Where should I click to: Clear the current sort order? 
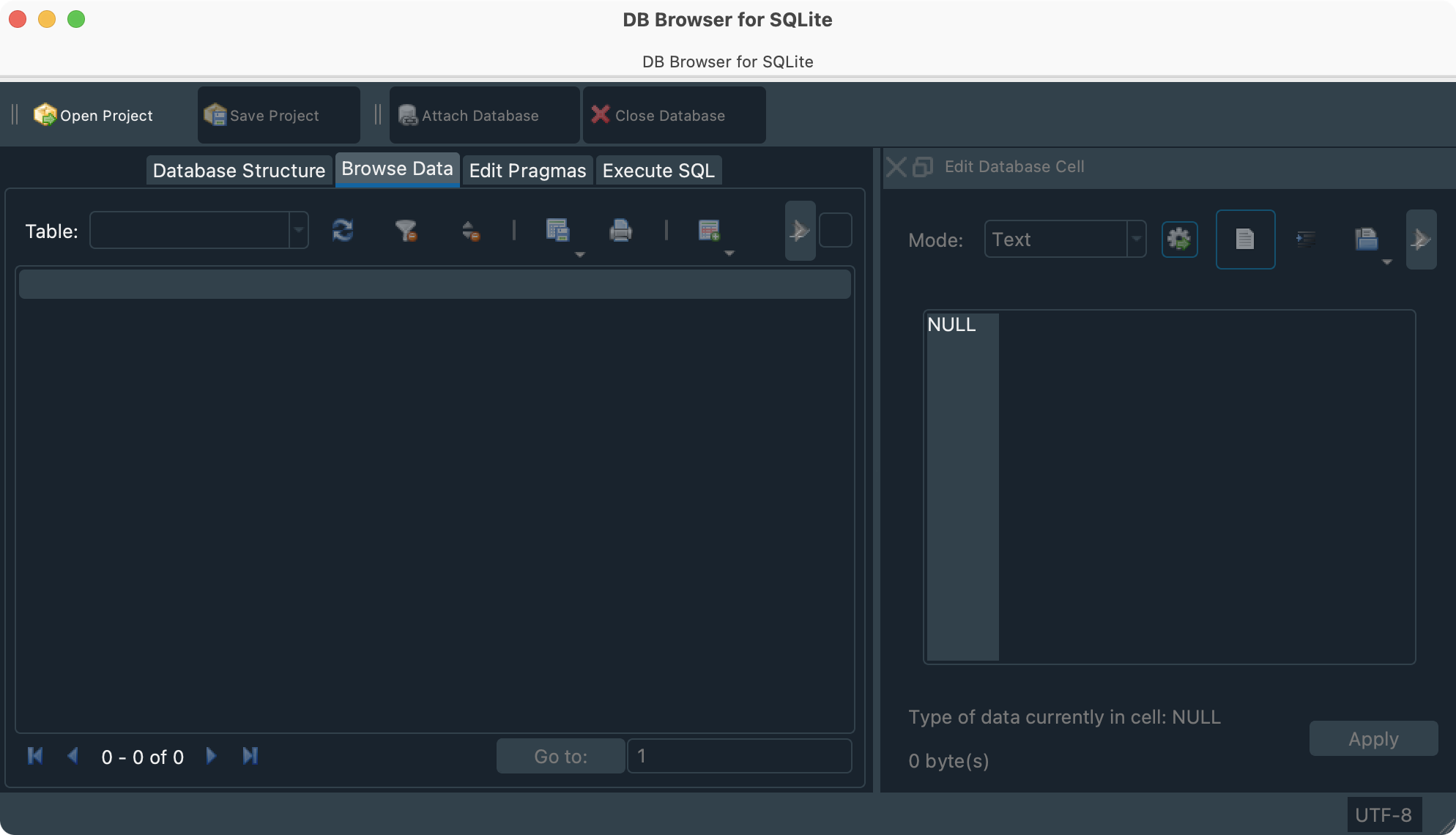pos(471,230)
